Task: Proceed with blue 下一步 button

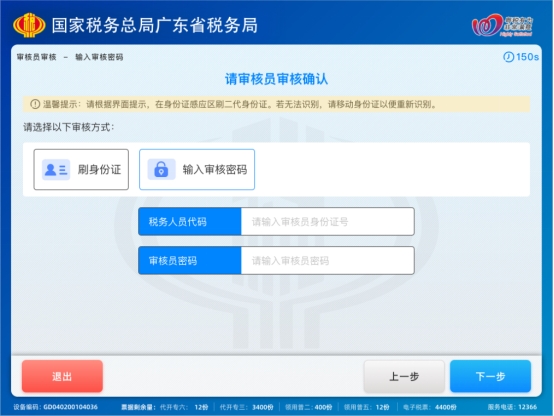Action: point(490,376)
